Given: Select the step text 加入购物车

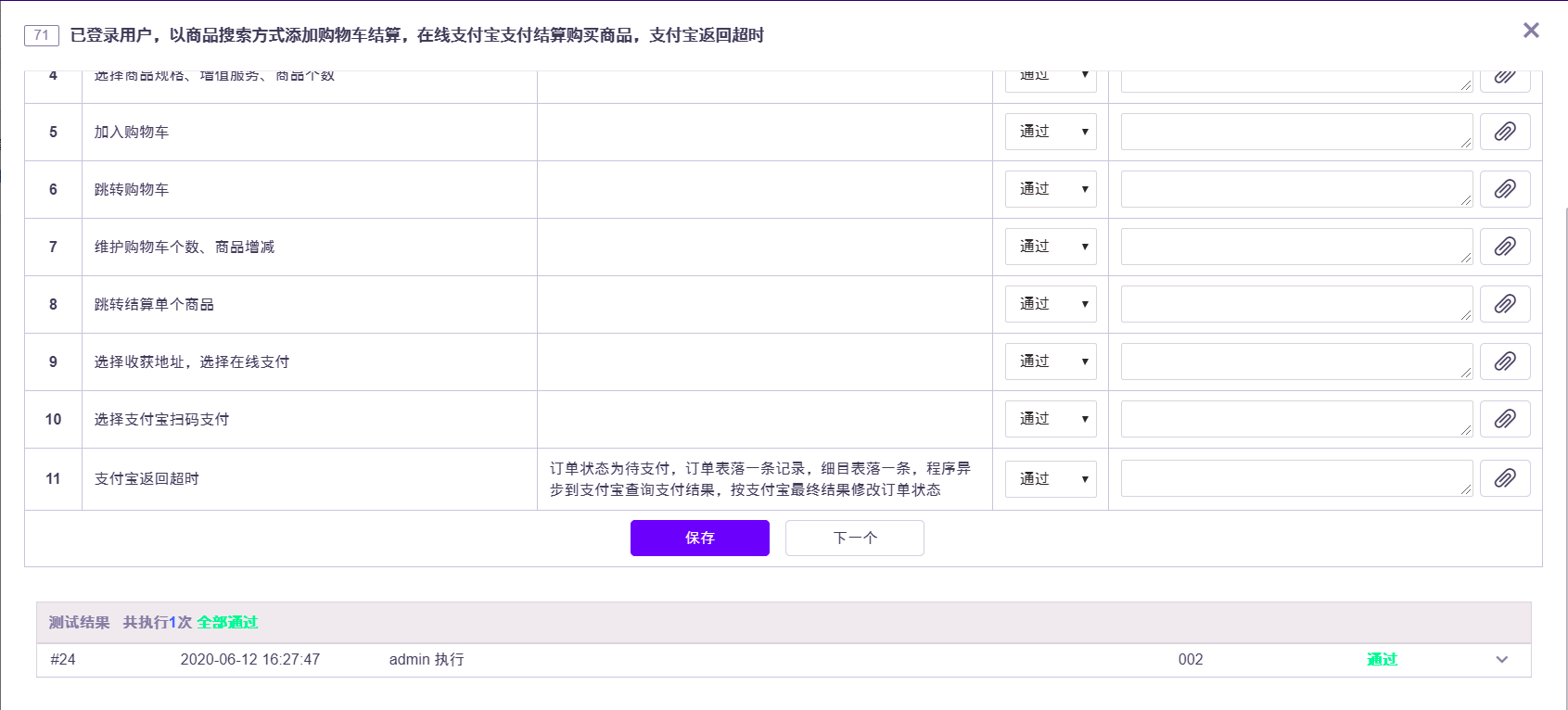Looking at the screenshot, I should click(132, 133).
